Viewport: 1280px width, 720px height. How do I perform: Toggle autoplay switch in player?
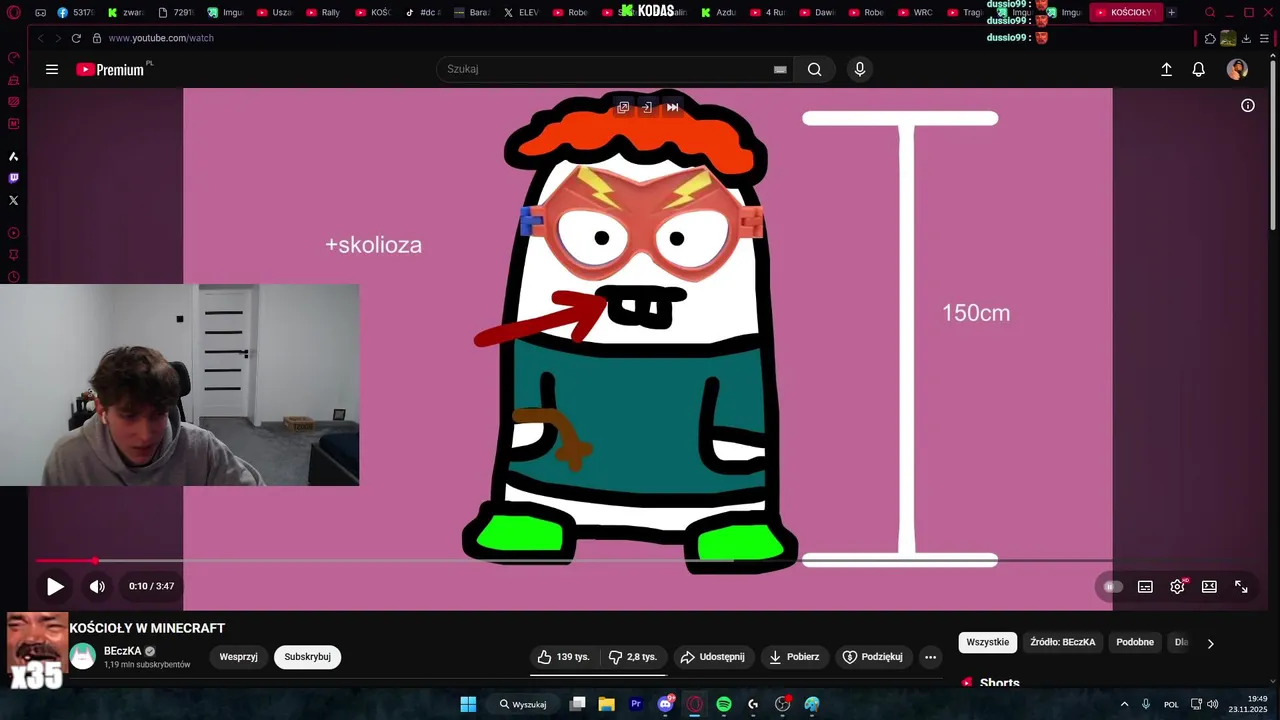[1112, 587]
